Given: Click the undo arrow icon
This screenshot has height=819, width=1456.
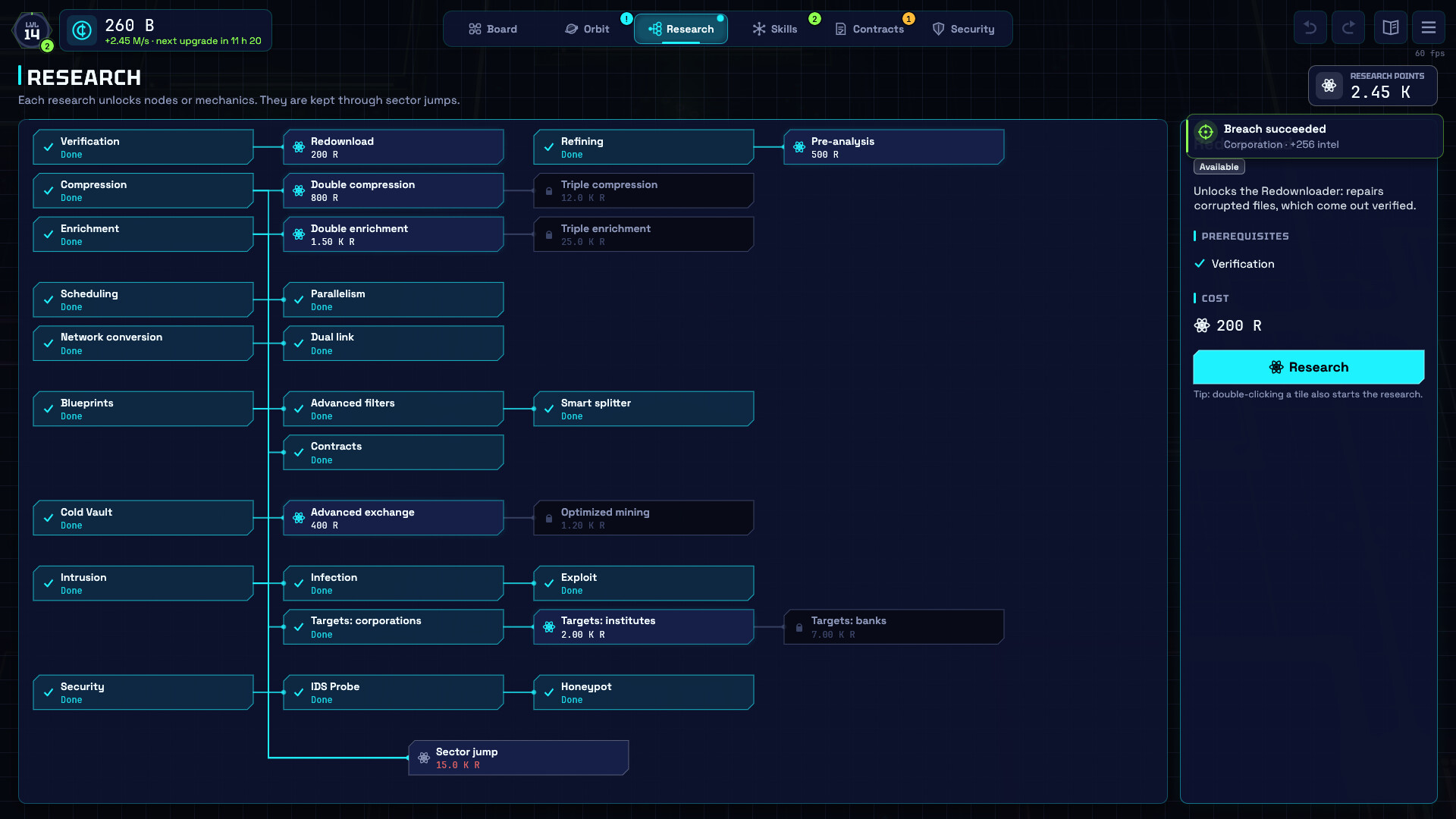Looking at the screenshot, I should tap(1310, 28).
